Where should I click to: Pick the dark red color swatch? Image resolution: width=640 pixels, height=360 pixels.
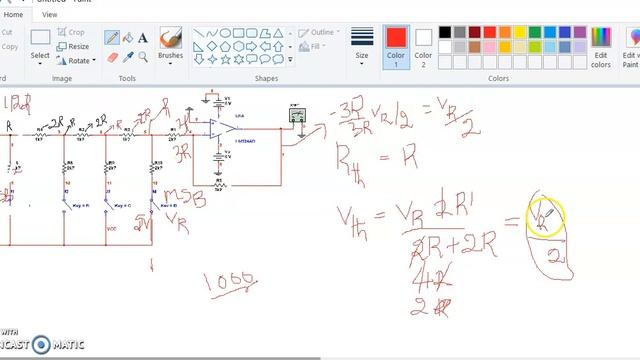pyautogui.click(x=475, y=32)
